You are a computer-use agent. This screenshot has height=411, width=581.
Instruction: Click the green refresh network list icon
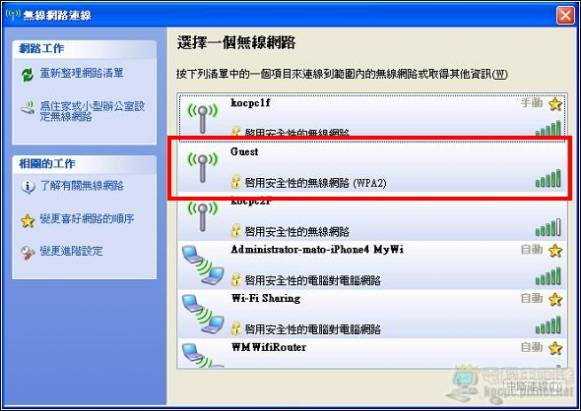(27, 74)
